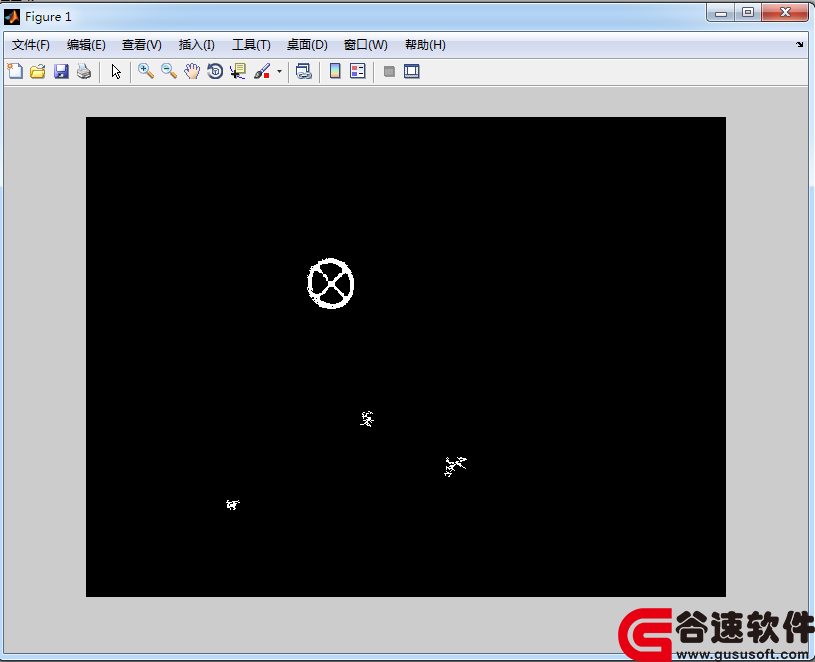The image size is (815, 662).
Task: Select the Edit Plot arrow tool
Action: pos(116,71)
